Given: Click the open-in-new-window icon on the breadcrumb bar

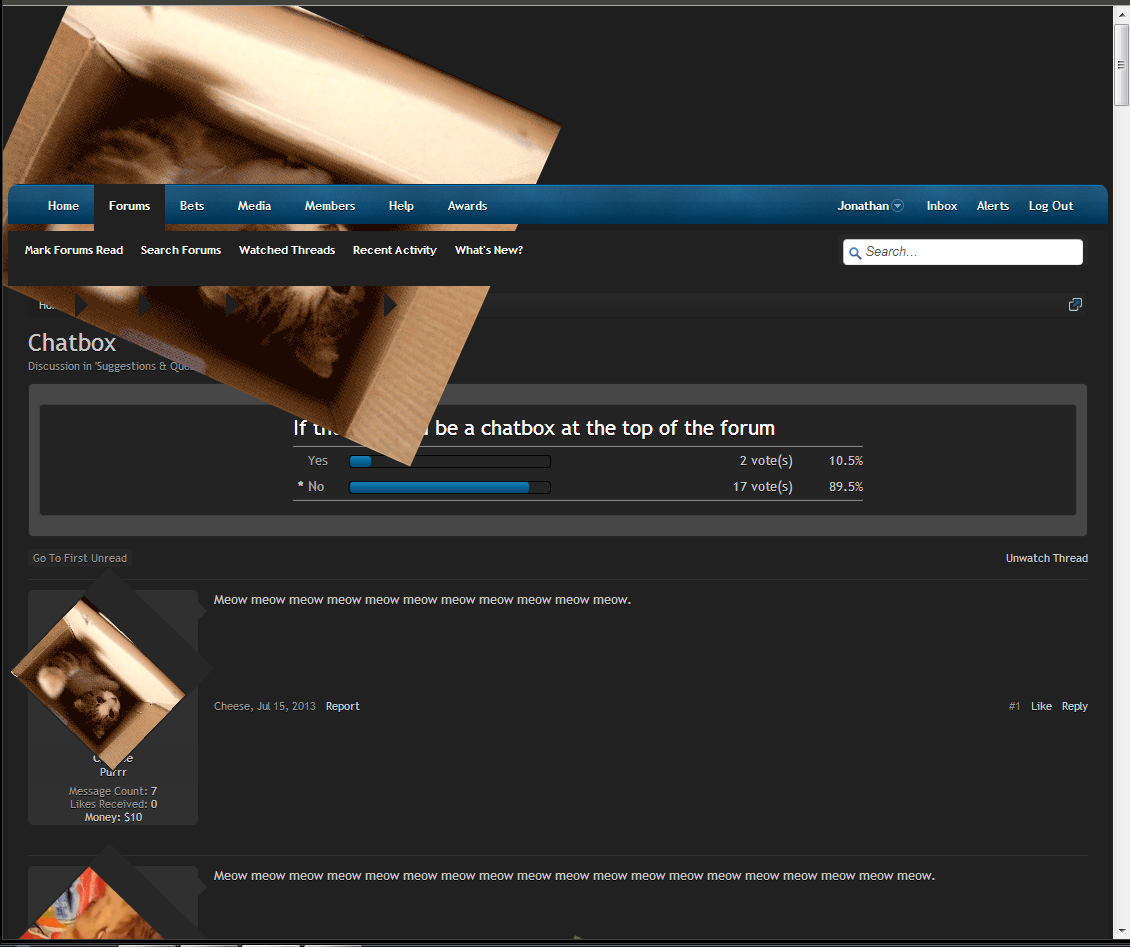Looking at the screenshot, I should click(x=1075, y=305).
